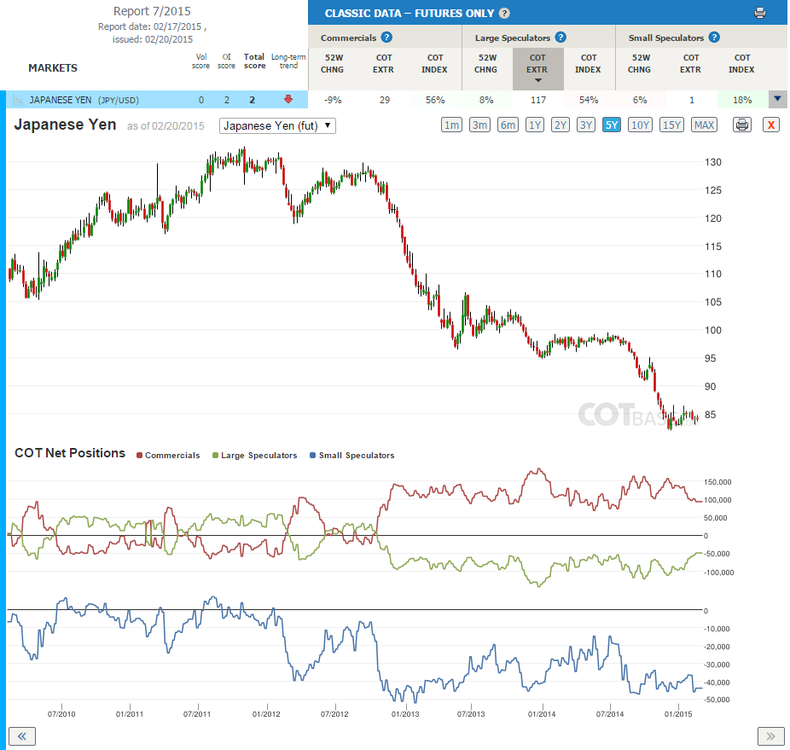Click the Large Speculators COT EXTR value 117
This screenshot has width=790, height=750.
538,100
